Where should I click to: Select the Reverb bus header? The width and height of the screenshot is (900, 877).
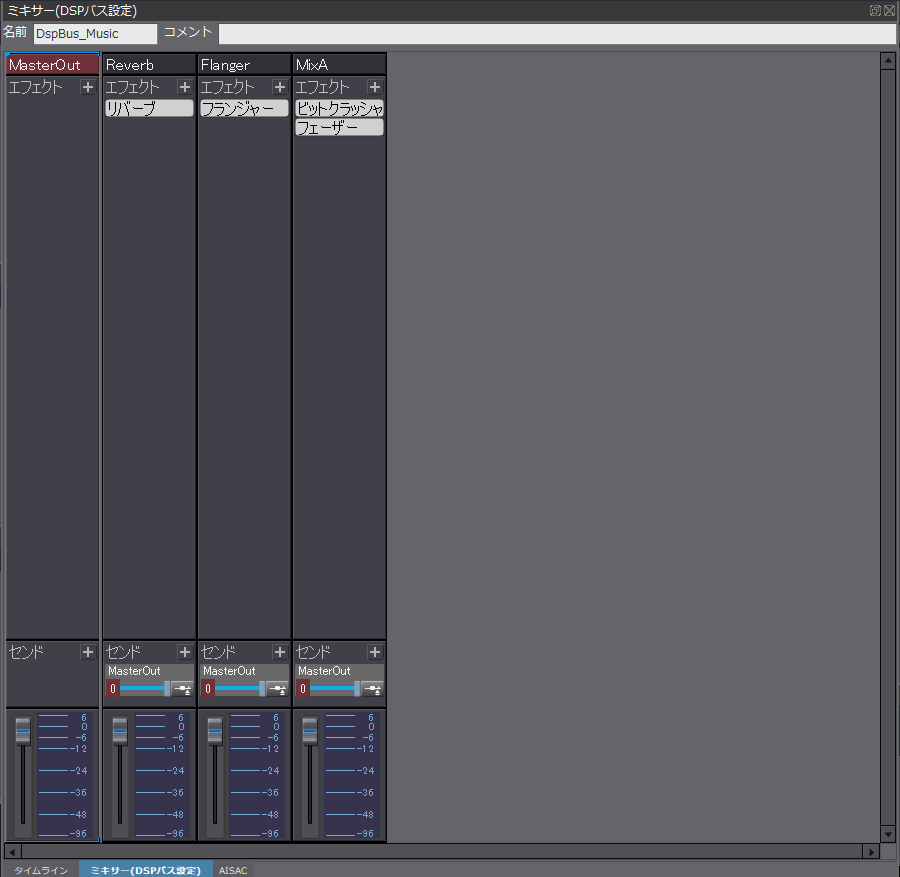pos(149,65)
